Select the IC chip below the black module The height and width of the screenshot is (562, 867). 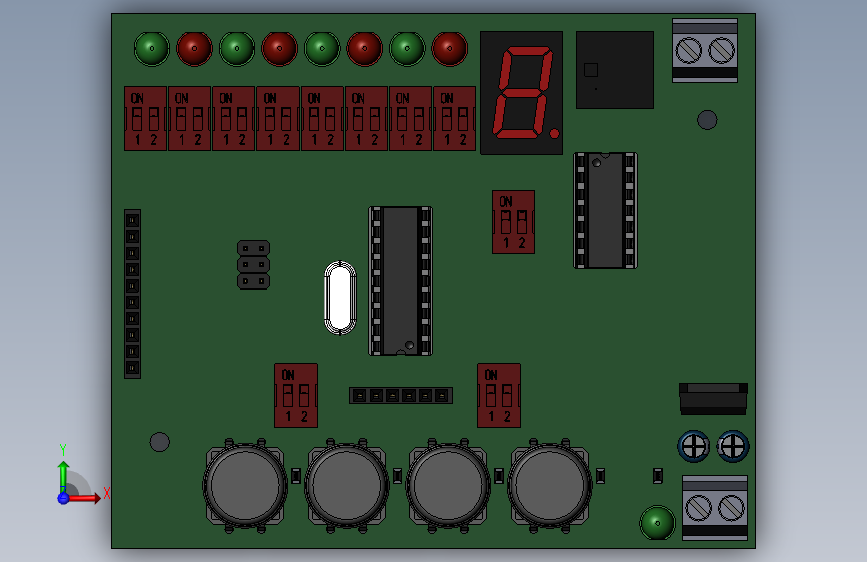point(605,211)
